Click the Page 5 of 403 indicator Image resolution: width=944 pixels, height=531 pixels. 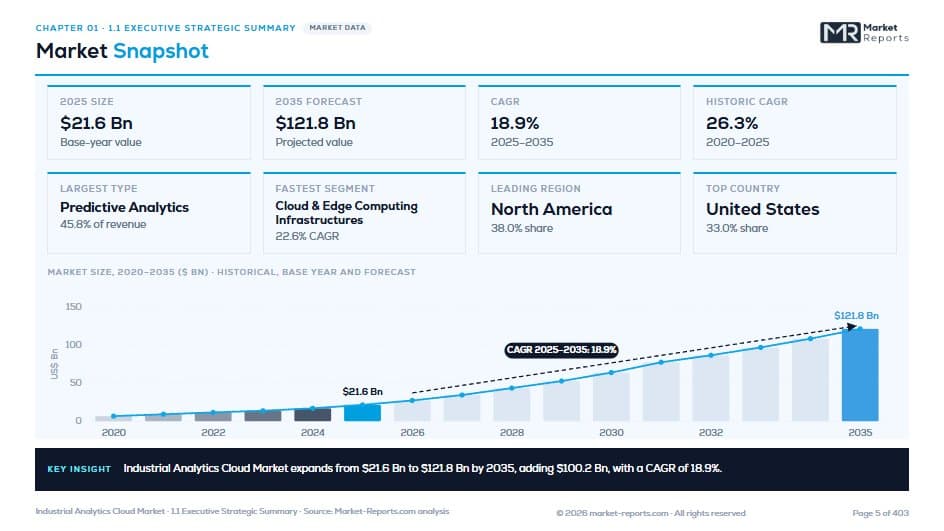[880, 513]
